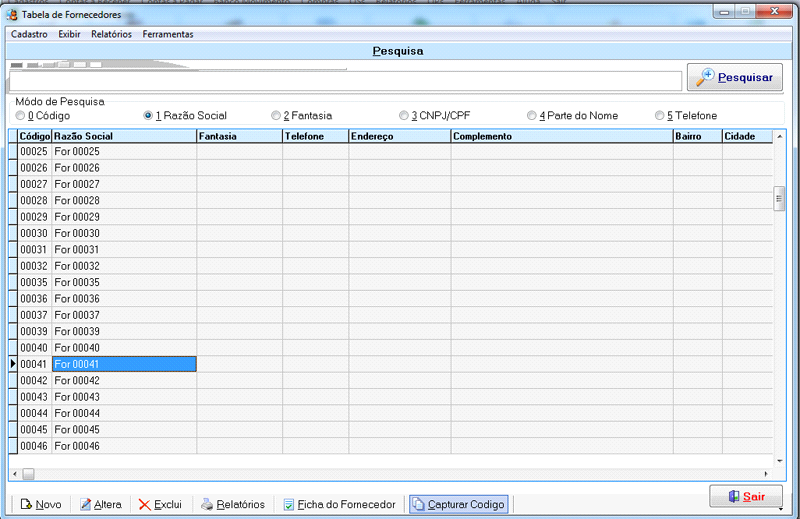The height and width of the screenshot is (519, 800).
Task: Open Relatórios via the printer icon
Action: 207,505
